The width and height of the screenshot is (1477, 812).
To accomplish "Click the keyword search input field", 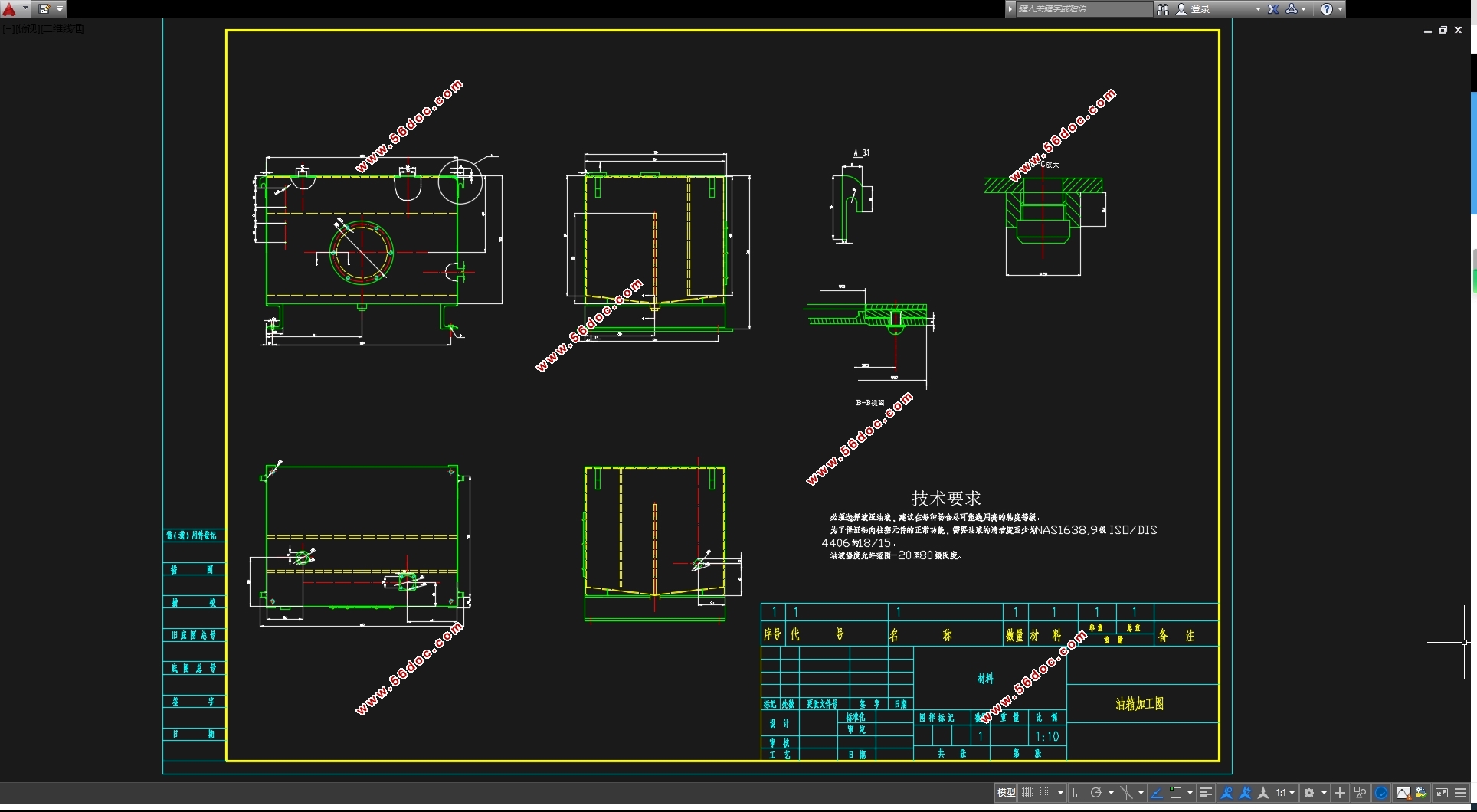I will tap(1082, 9).
